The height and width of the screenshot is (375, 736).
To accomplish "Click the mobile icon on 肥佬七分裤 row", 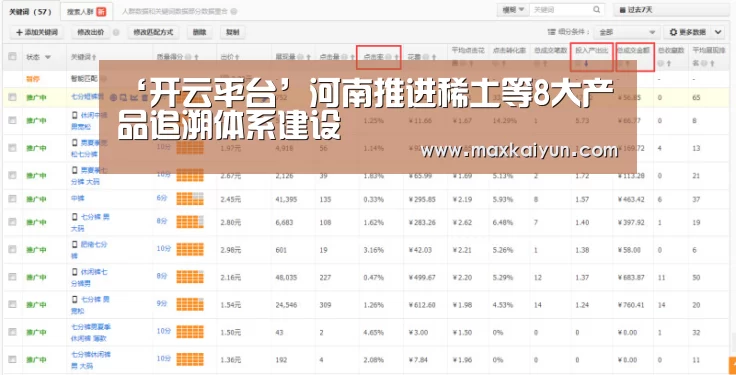I will click(74, 245).
